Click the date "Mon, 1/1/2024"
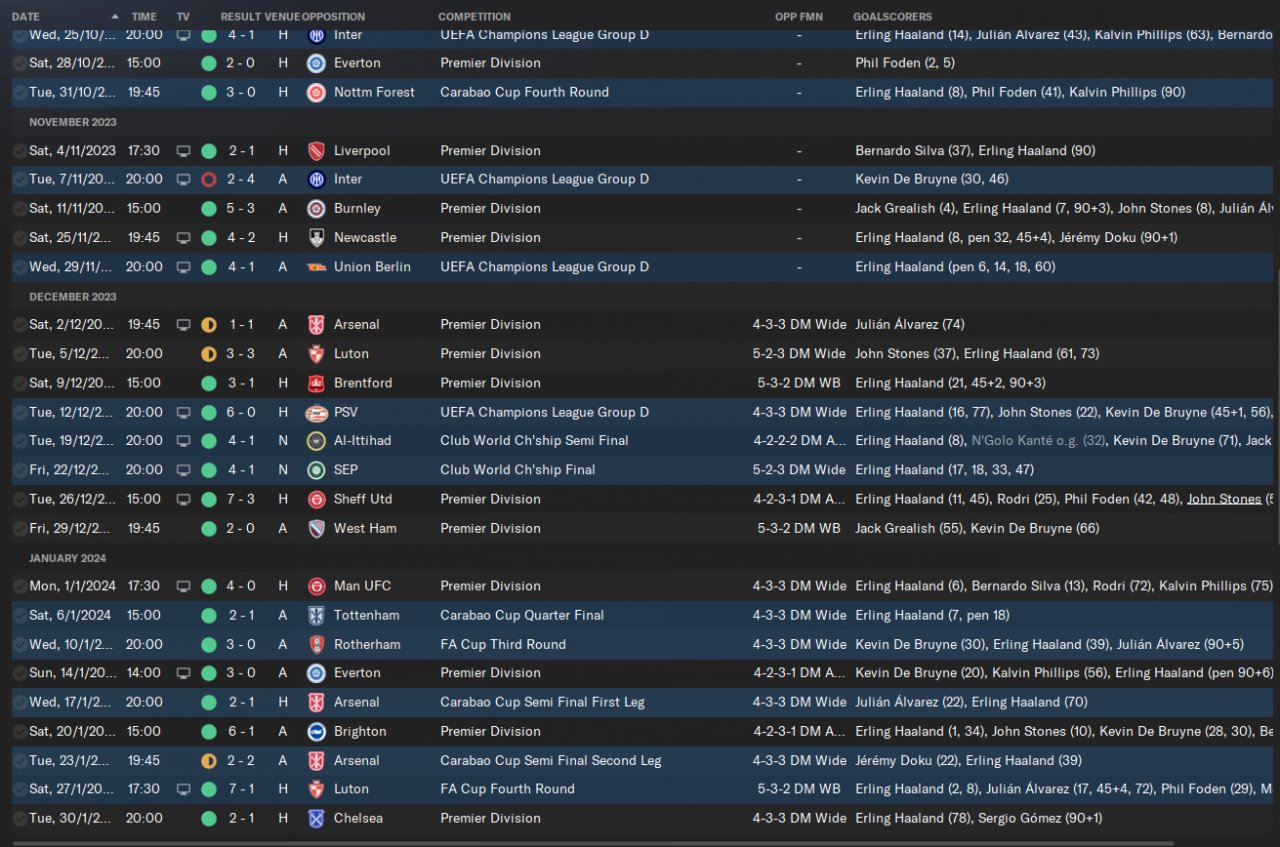1280x847 pixels. [x=72, y=586]
